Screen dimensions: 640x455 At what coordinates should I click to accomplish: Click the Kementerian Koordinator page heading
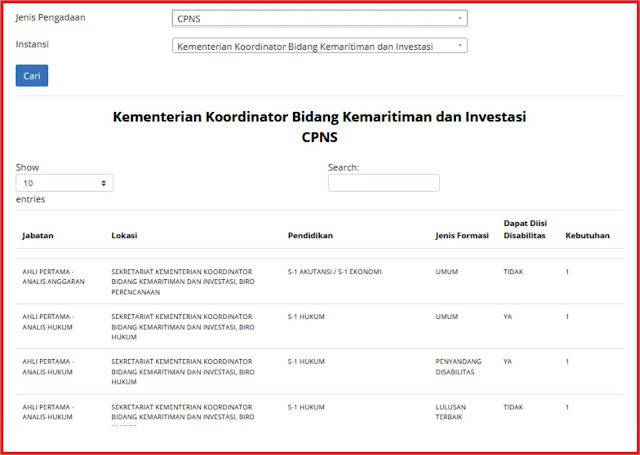click(320, 117)
